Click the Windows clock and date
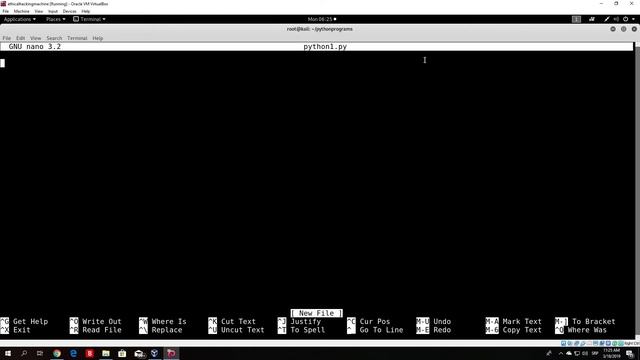This screenshot has height=360, width=640. tap(611, 353)
